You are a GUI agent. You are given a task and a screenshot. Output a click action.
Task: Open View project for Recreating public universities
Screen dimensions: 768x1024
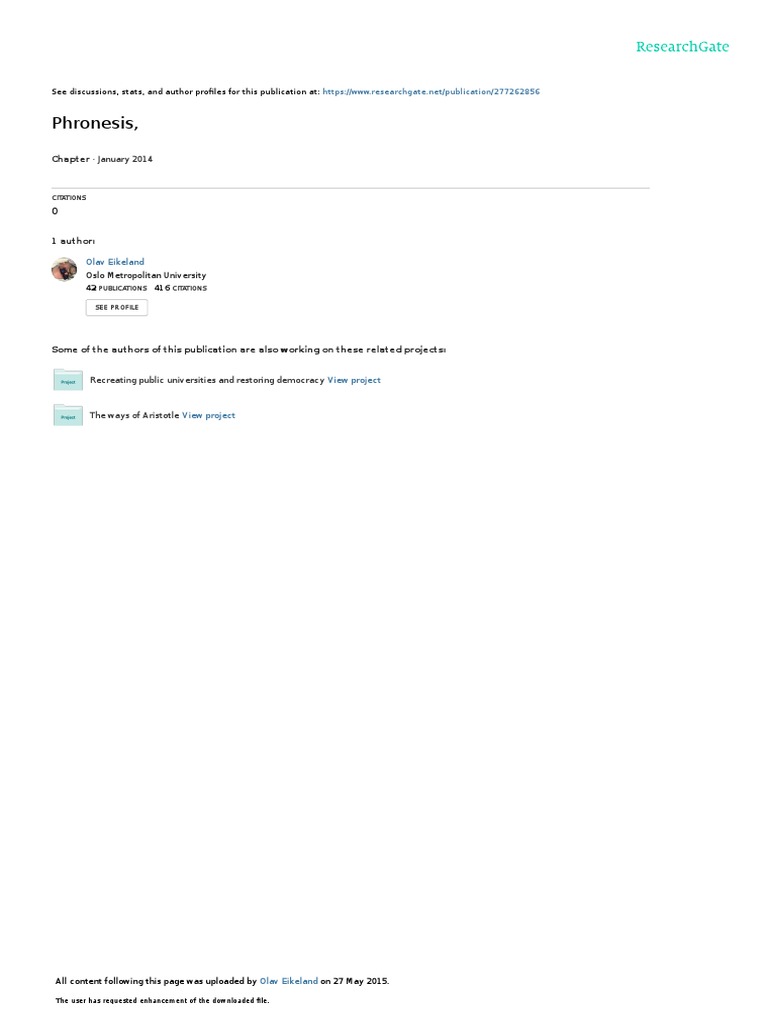pyautogui.click(x=354, y=380)
